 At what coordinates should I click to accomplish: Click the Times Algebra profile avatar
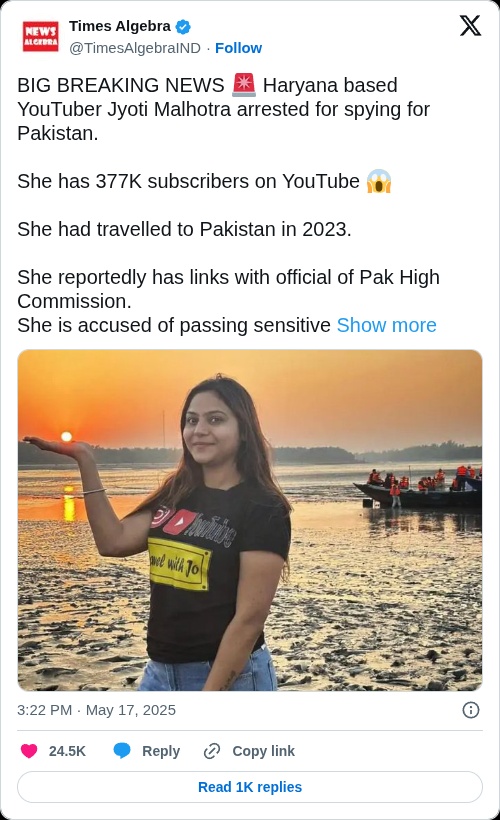pyautogui.click(x=40, y=37)
